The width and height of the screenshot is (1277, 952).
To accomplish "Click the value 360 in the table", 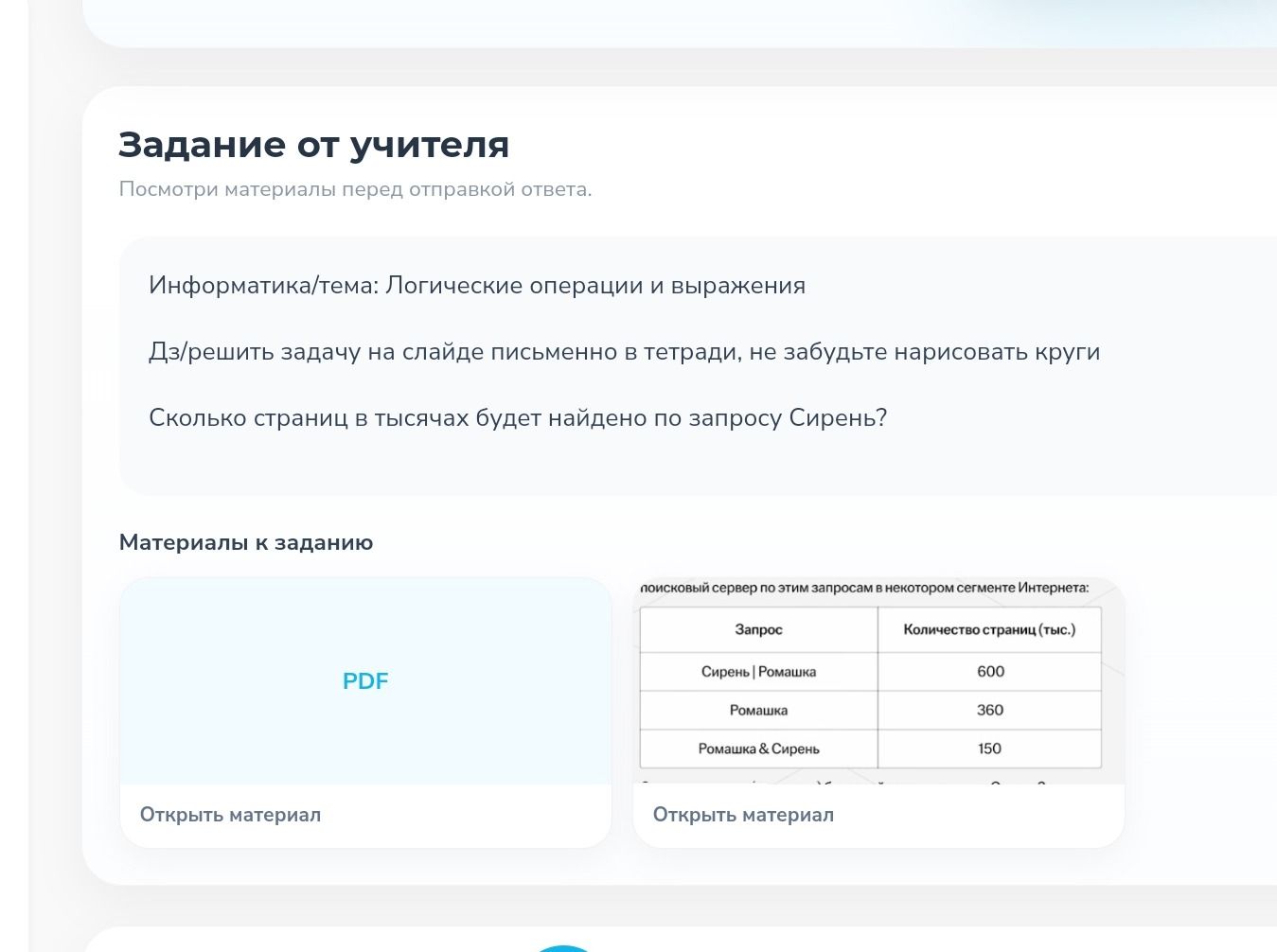I will pyautogui.click(x=990, y=711).
